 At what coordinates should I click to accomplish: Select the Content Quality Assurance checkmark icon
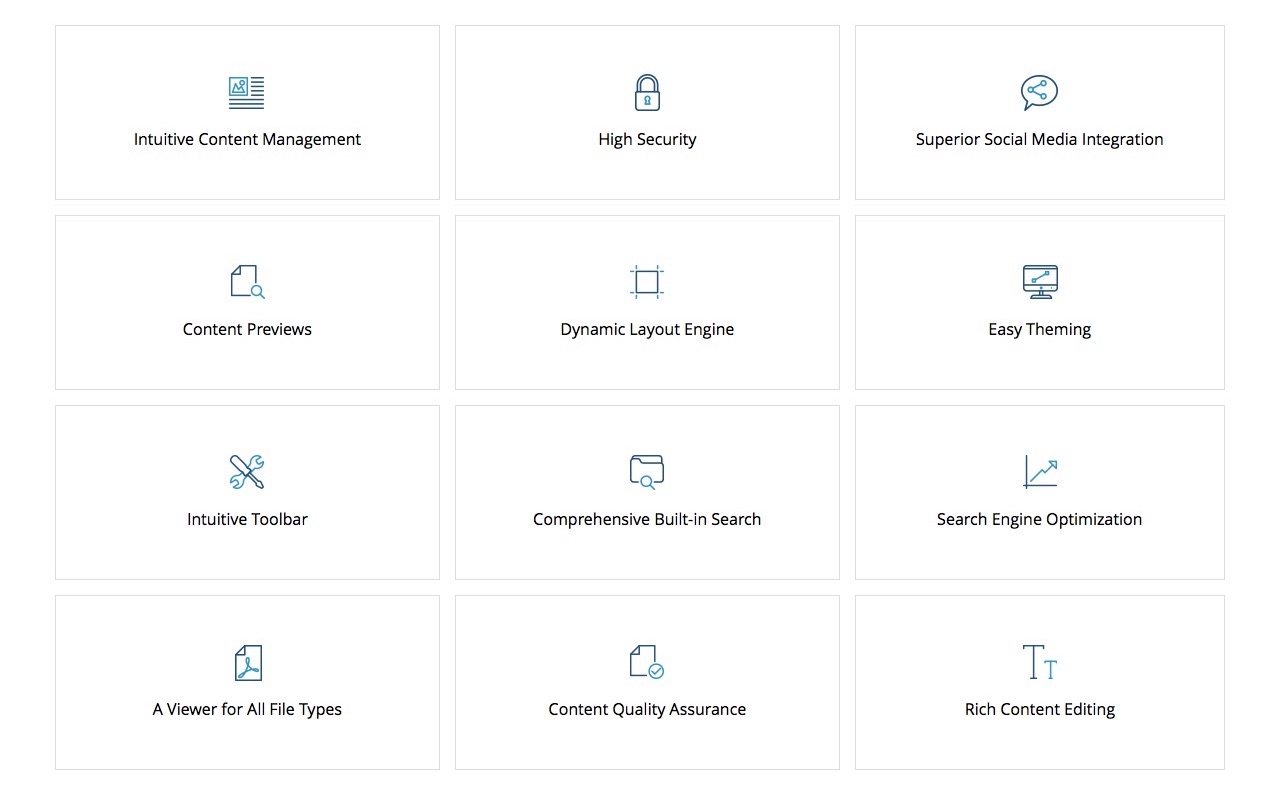pos(647,662)
